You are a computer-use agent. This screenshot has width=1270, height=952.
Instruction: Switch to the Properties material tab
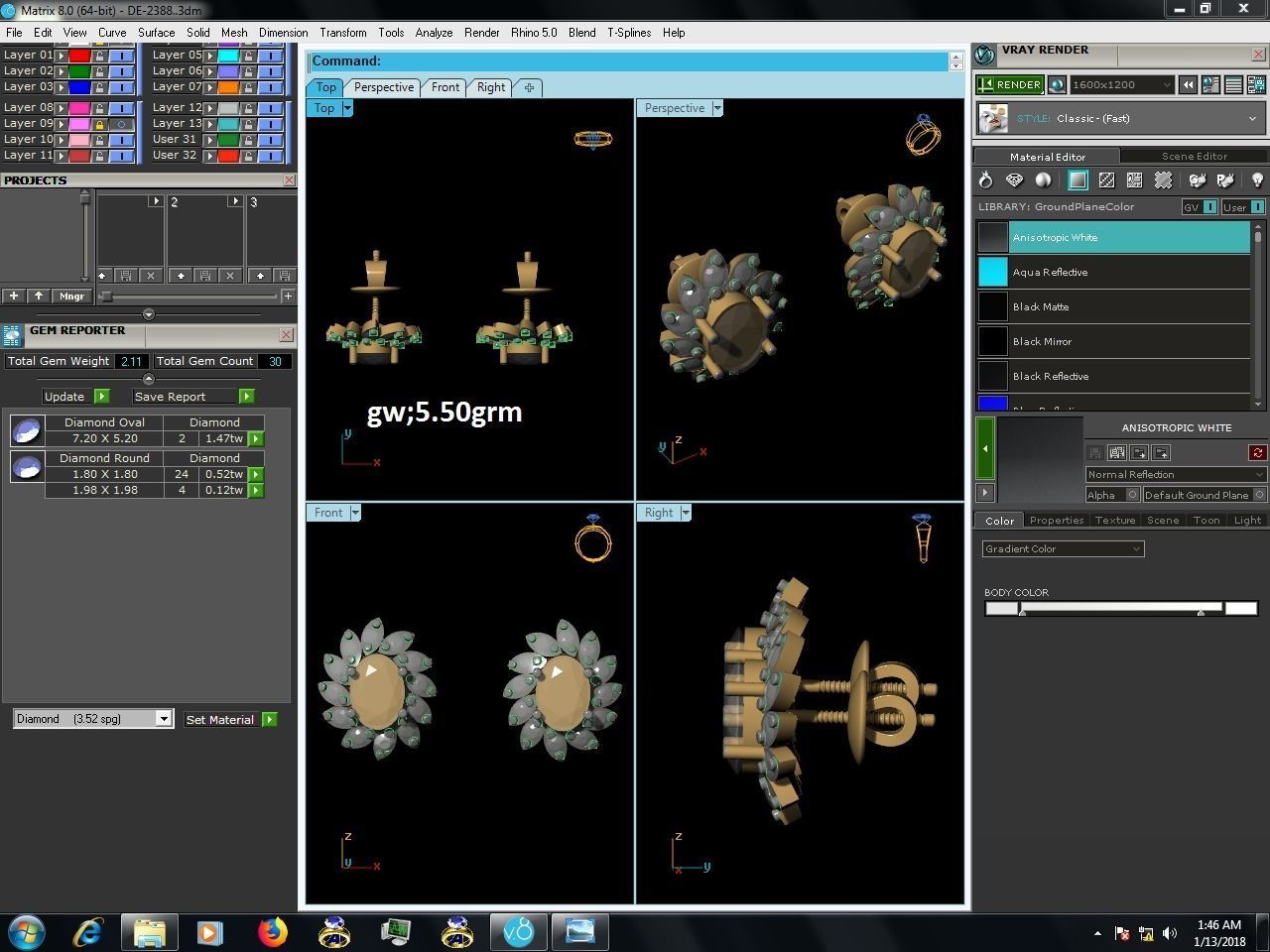(x=1056, y=520)
